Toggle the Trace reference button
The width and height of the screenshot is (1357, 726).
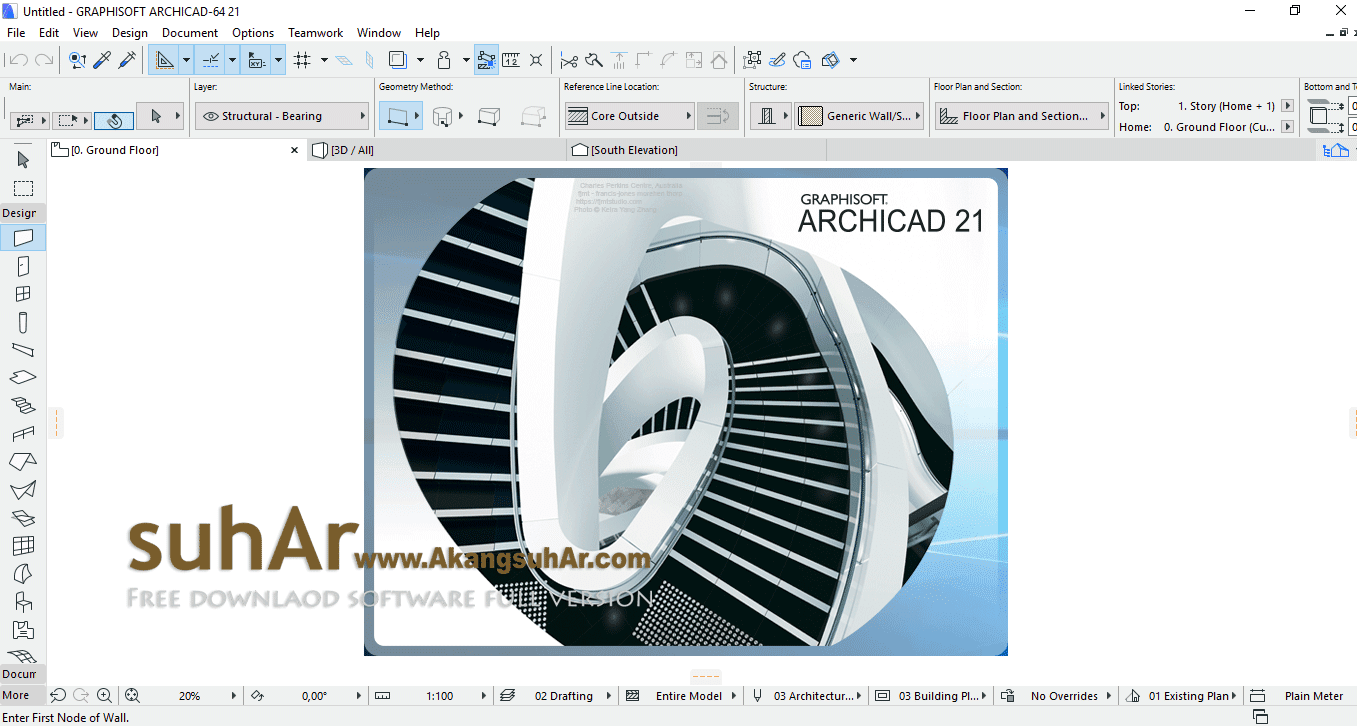tap(398, 60)
